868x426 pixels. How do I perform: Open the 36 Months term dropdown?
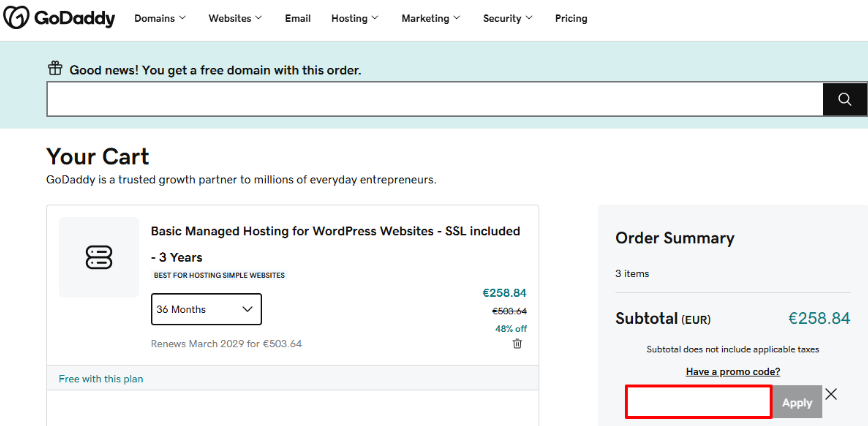206,309
